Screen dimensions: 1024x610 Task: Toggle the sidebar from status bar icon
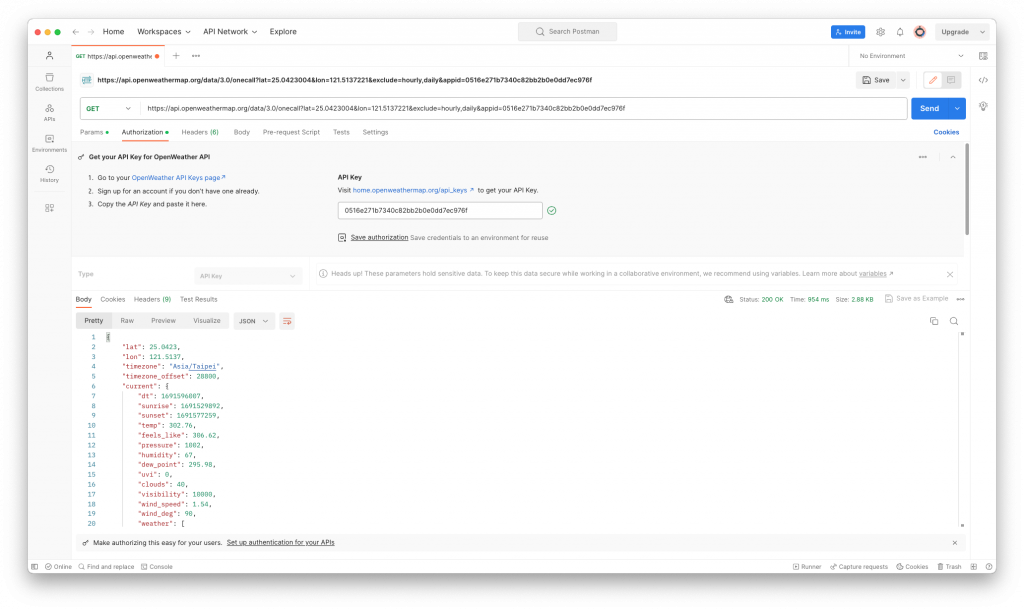(x=35, y=567)
